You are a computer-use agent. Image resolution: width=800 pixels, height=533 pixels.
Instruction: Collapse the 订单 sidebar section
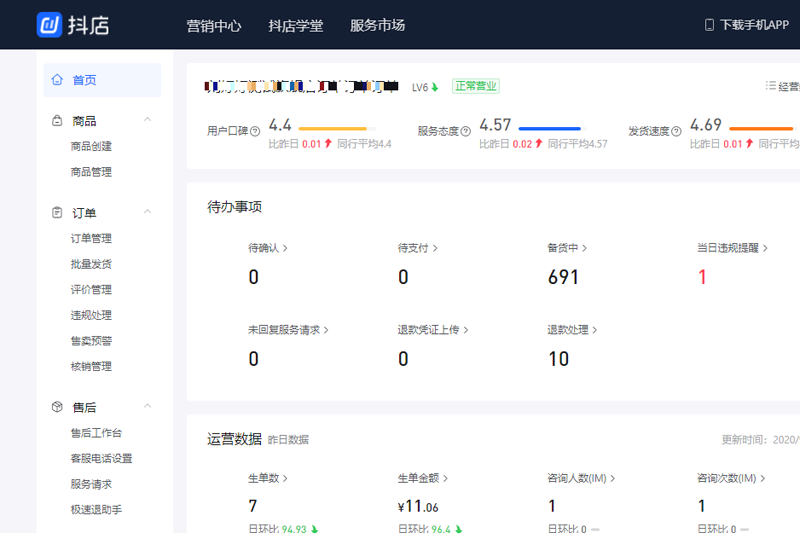click(x=147, y=213)
